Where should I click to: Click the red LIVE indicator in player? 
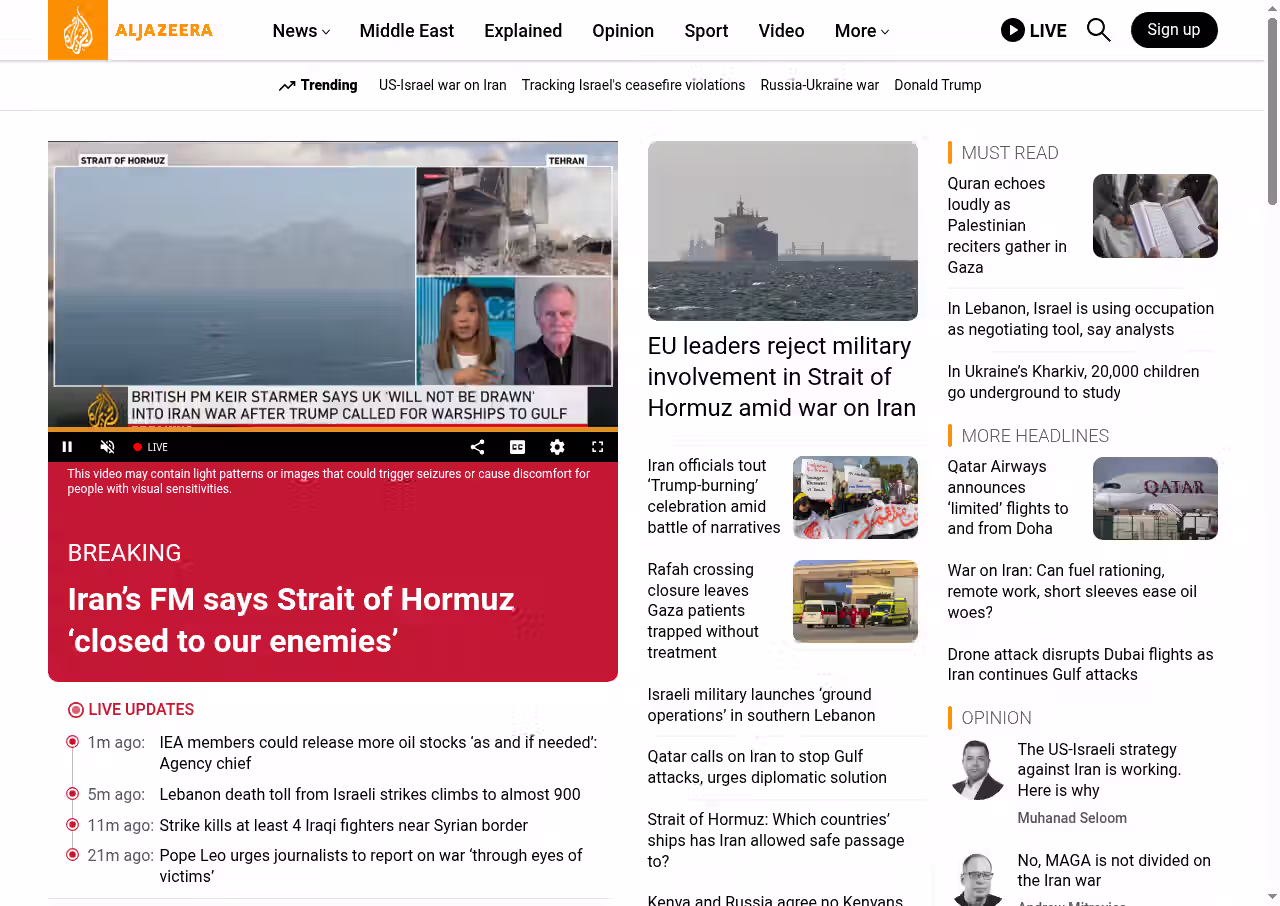(x=151, y=447)
